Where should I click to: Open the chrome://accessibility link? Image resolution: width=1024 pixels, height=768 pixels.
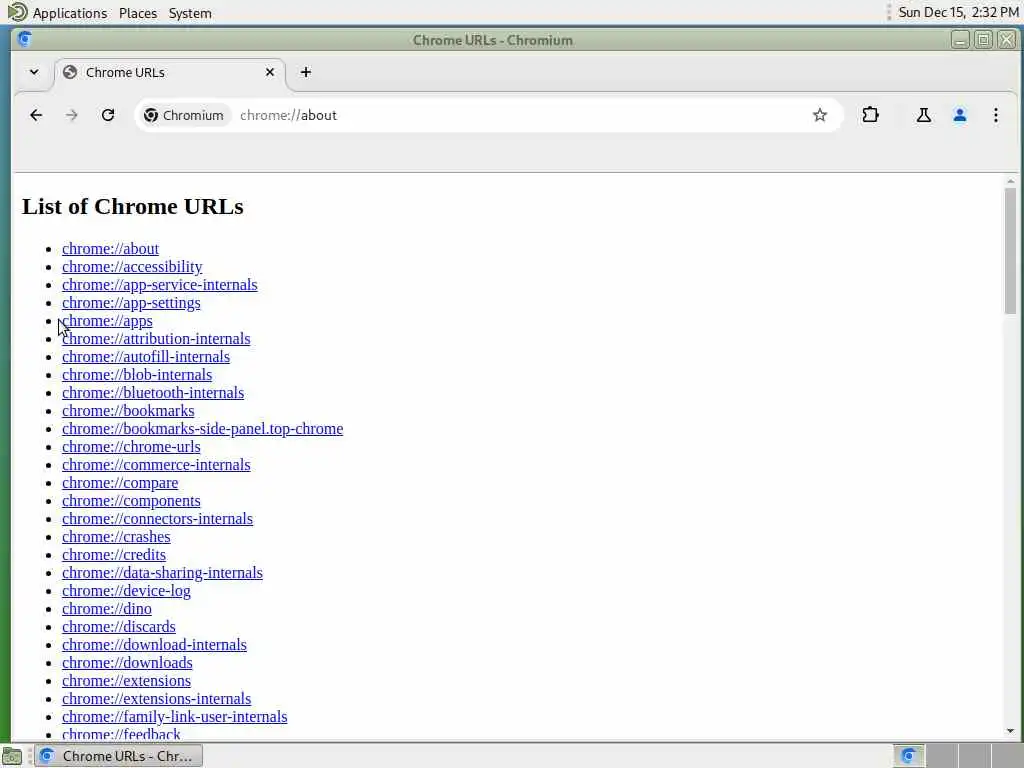click(132, 267)
